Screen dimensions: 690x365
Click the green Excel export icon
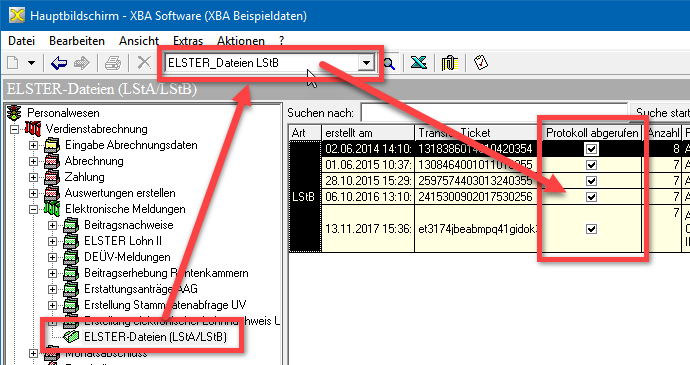418,63
